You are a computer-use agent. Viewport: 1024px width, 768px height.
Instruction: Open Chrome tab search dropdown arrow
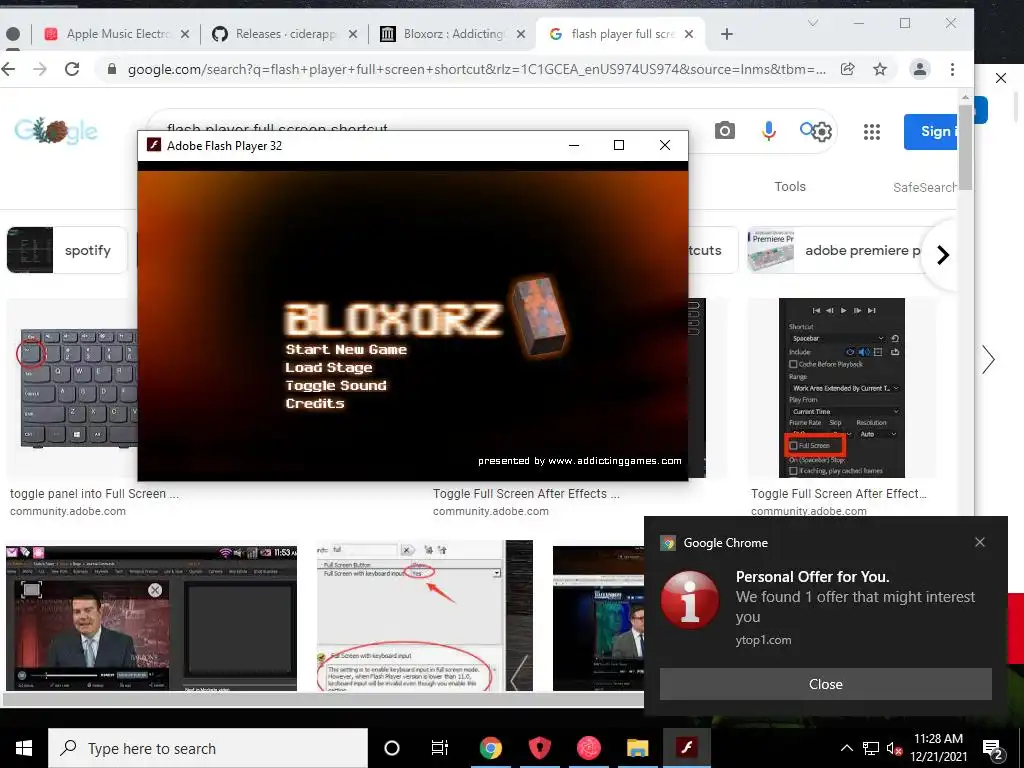813,24
